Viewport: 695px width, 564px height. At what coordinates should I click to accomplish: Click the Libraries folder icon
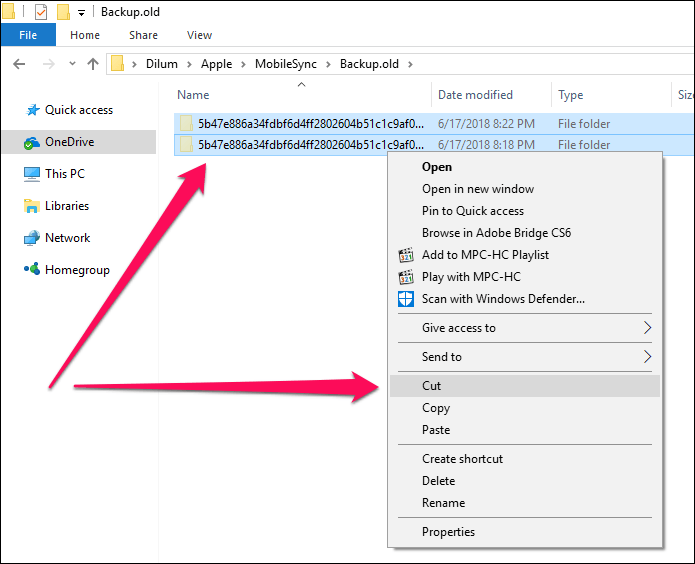(x=32, y=206)
